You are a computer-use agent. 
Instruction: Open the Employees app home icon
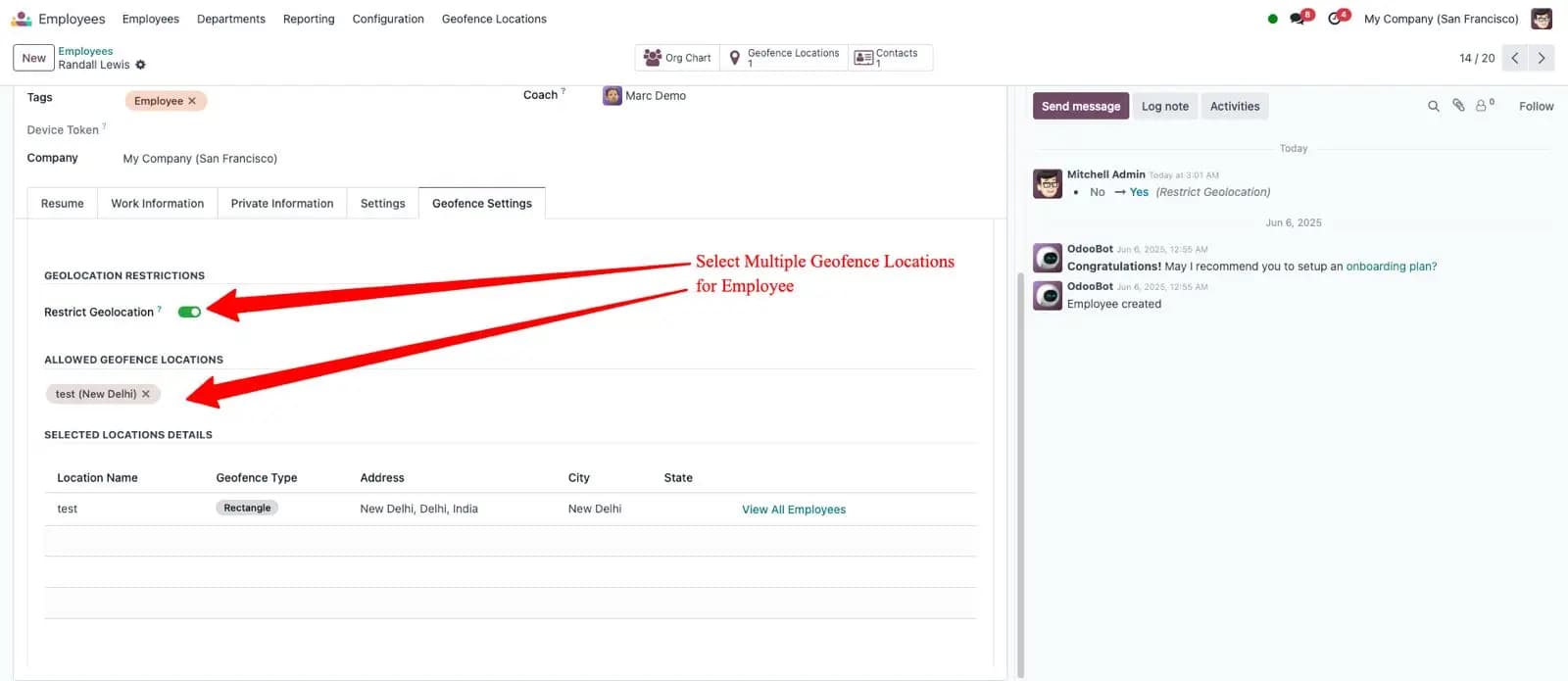(22, 19)
